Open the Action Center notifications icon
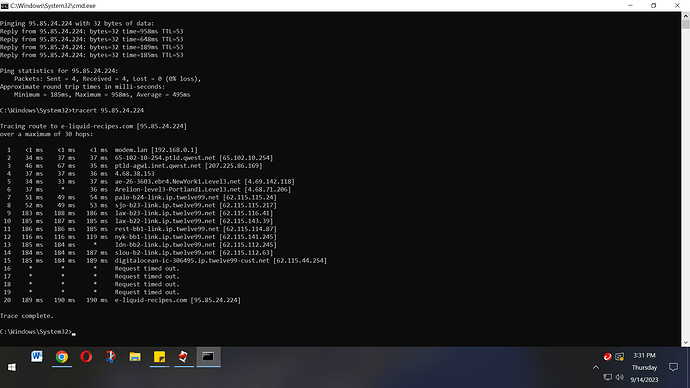The image size is (690, 388). [x=673, y=367]
